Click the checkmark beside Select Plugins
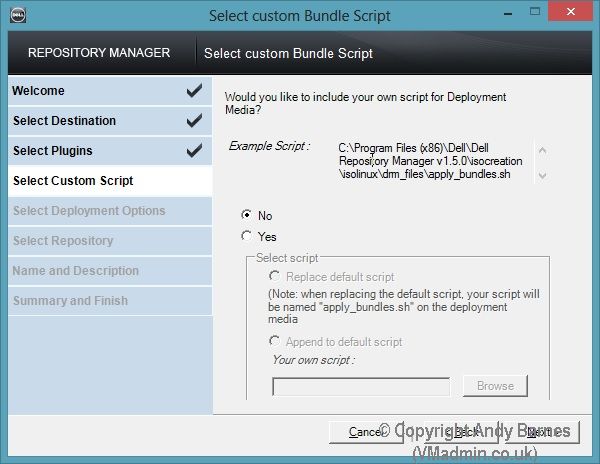The height and width of the screenshot is (464, 600). [194, 151]
